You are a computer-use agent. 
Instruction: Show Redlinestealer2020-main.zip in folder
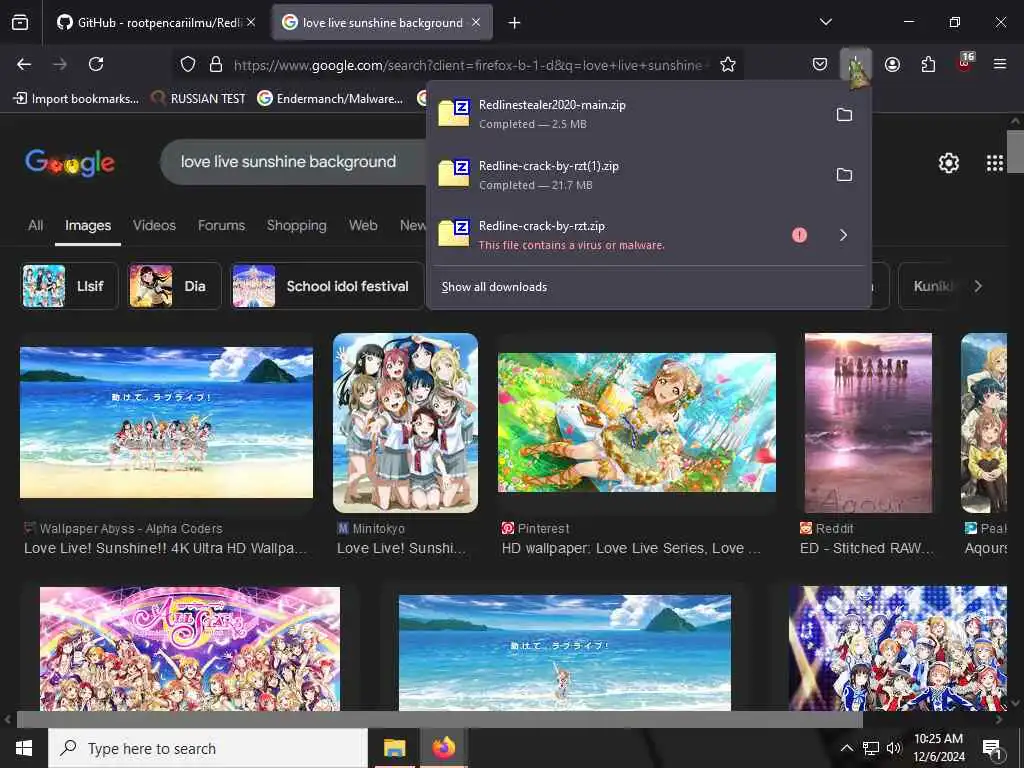tap(844, 114)
